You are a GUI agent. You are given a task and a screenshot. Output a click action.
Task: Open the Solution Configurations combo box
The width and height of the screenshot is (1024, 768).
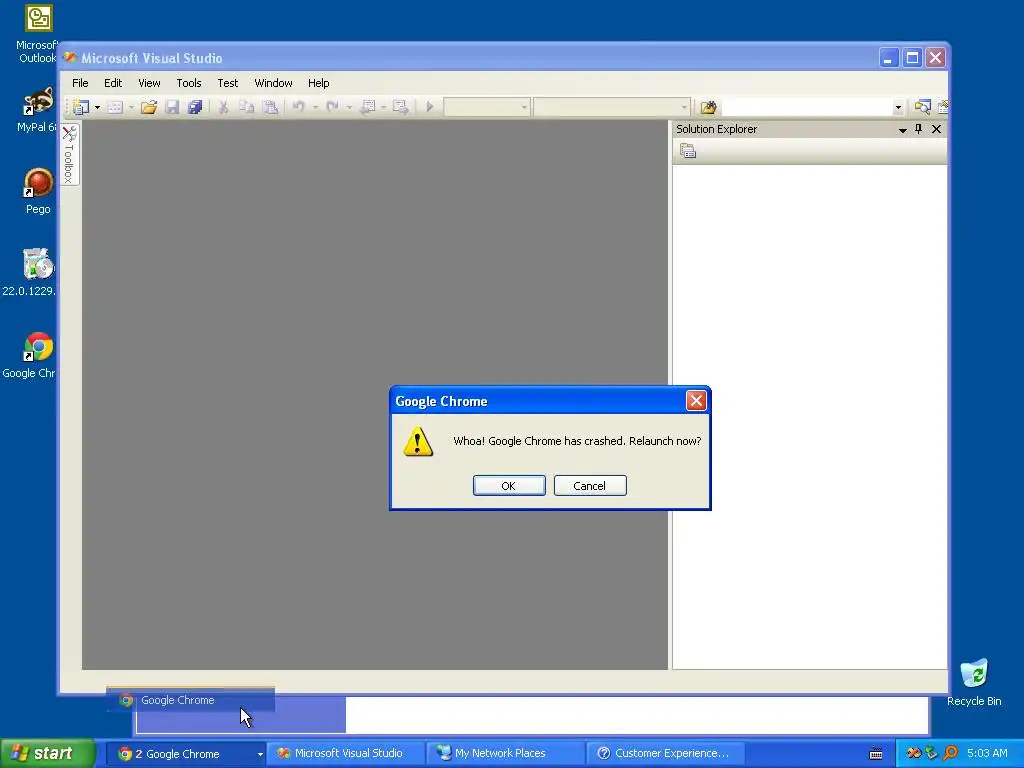487,107
